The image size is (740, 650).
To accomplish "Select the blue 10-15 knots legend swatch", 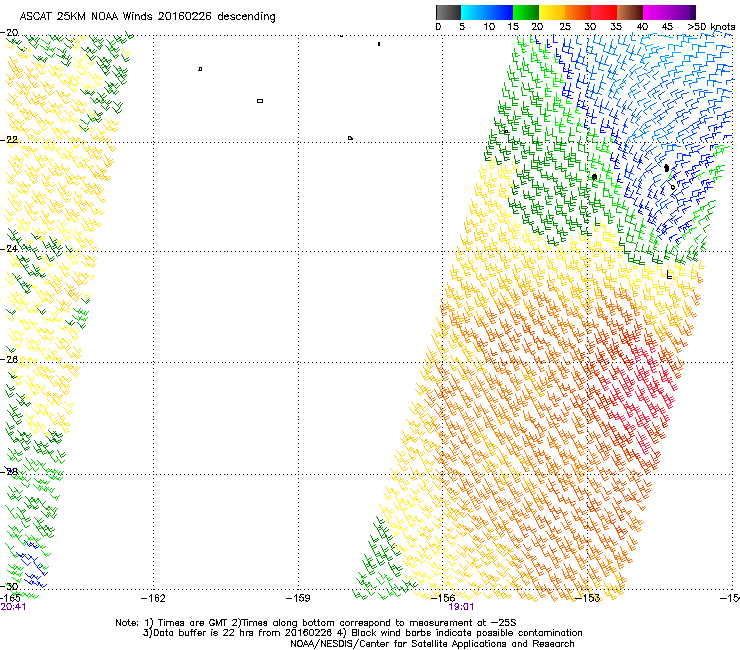I will [x=500, y=12].
